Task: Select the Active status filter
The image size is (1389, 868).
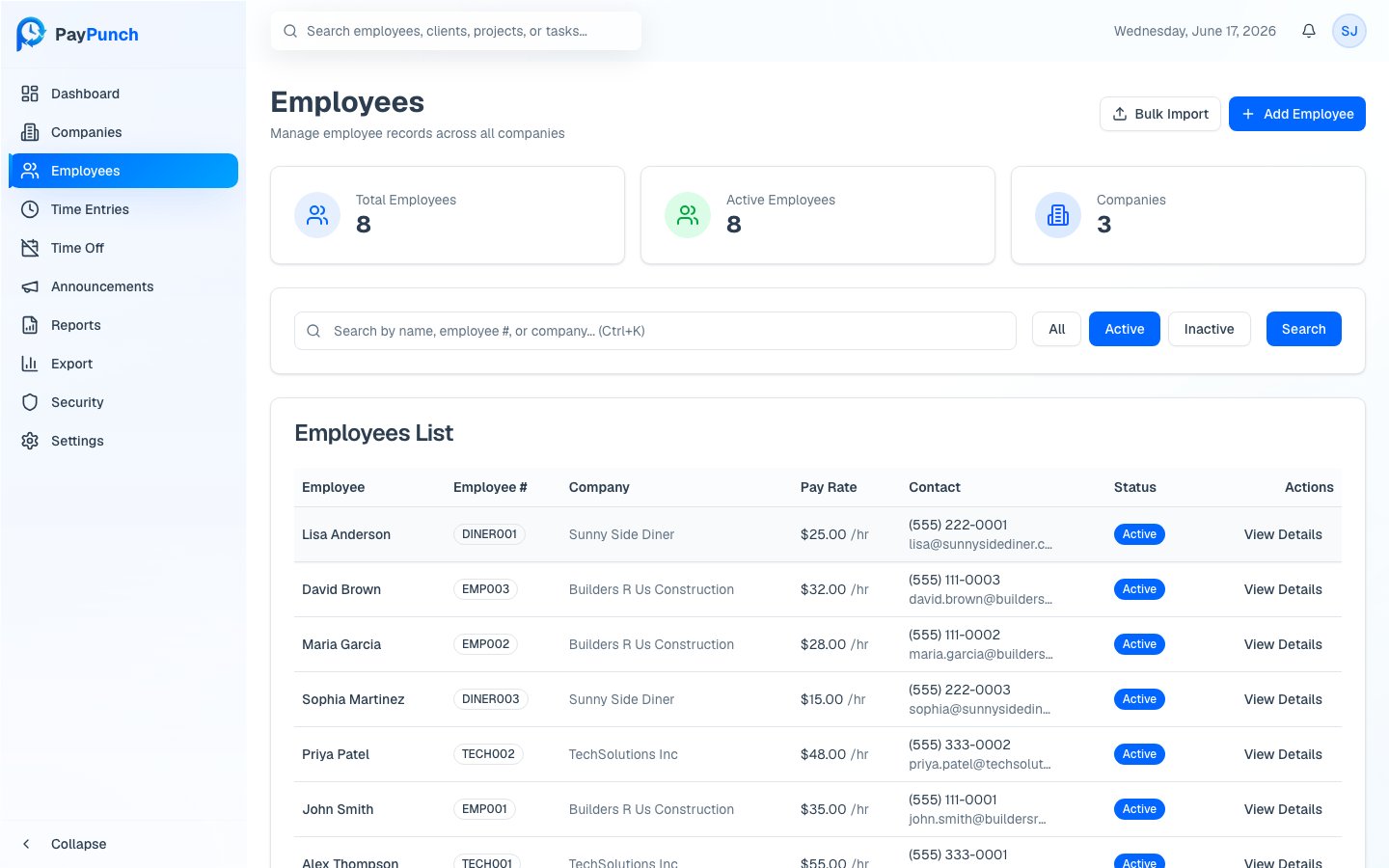Action: point(1125,329)
